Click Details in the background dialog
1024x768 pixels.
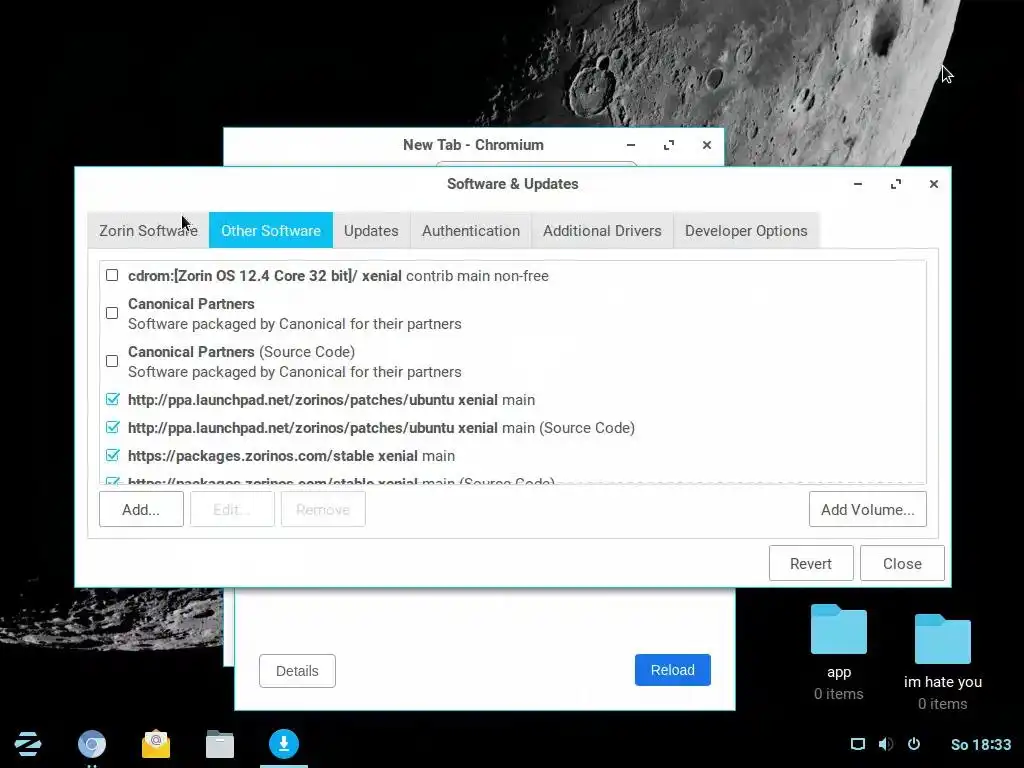point(297,671)
